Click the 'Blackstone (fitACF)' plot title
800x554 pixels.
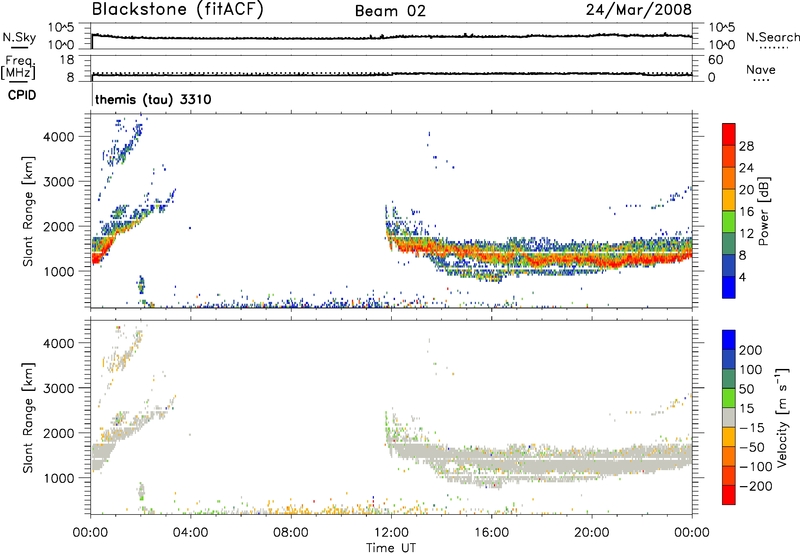coord(177,9)
